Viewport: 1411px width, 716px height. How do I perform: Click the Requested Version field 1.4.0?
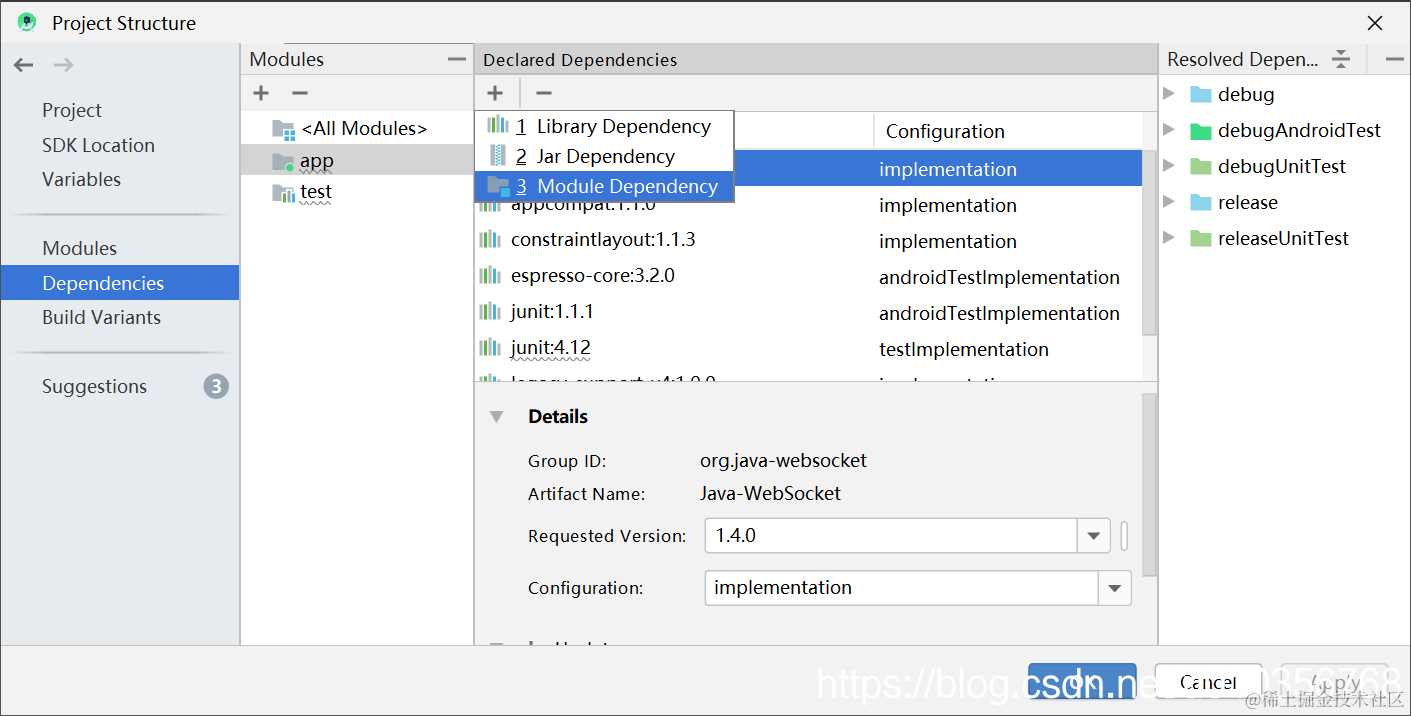coord(891,536)
